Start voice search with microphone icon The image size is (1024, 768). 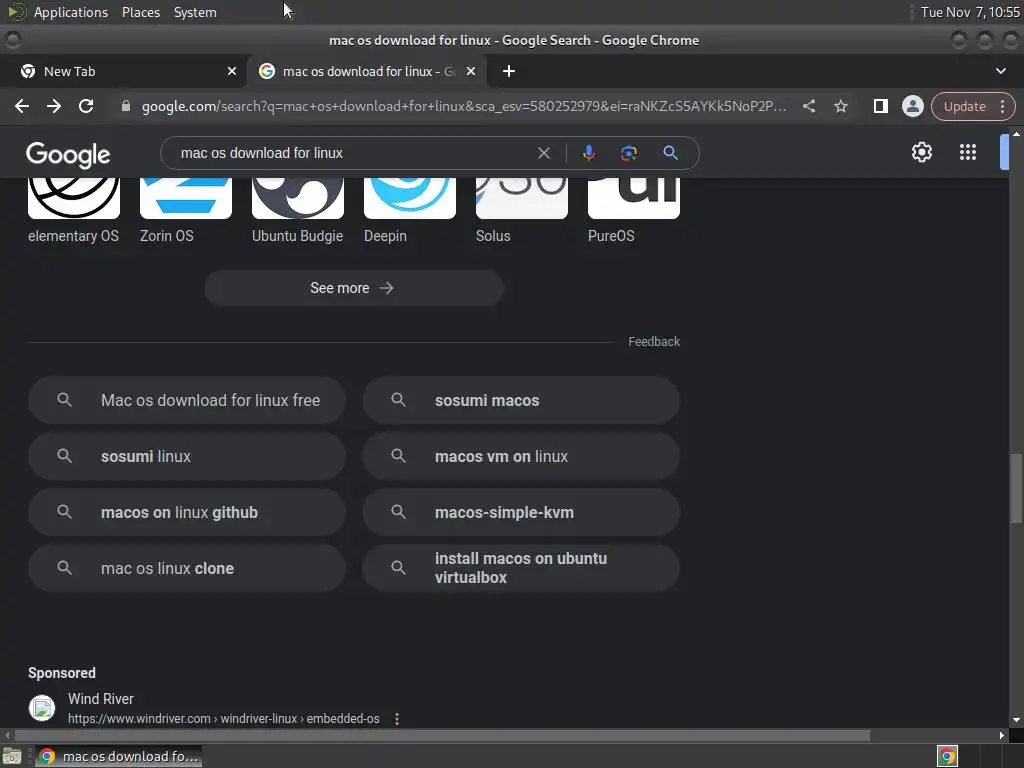point(588,153)
